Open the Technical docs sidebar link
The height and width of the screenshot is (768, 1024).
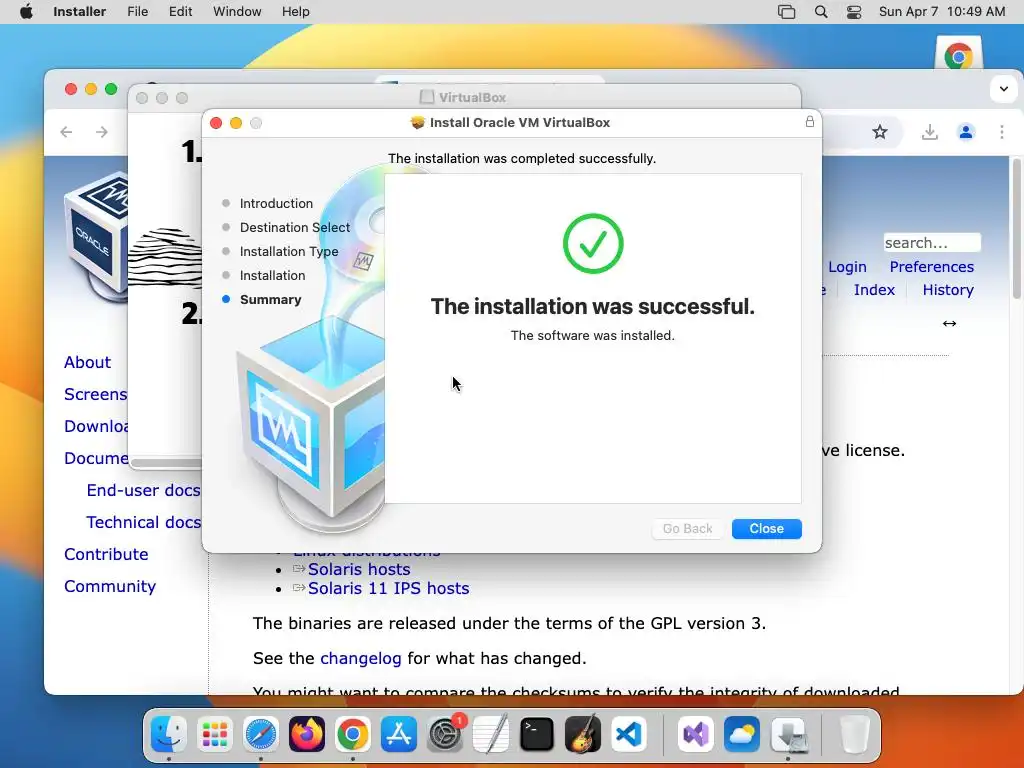coord(144,522)
